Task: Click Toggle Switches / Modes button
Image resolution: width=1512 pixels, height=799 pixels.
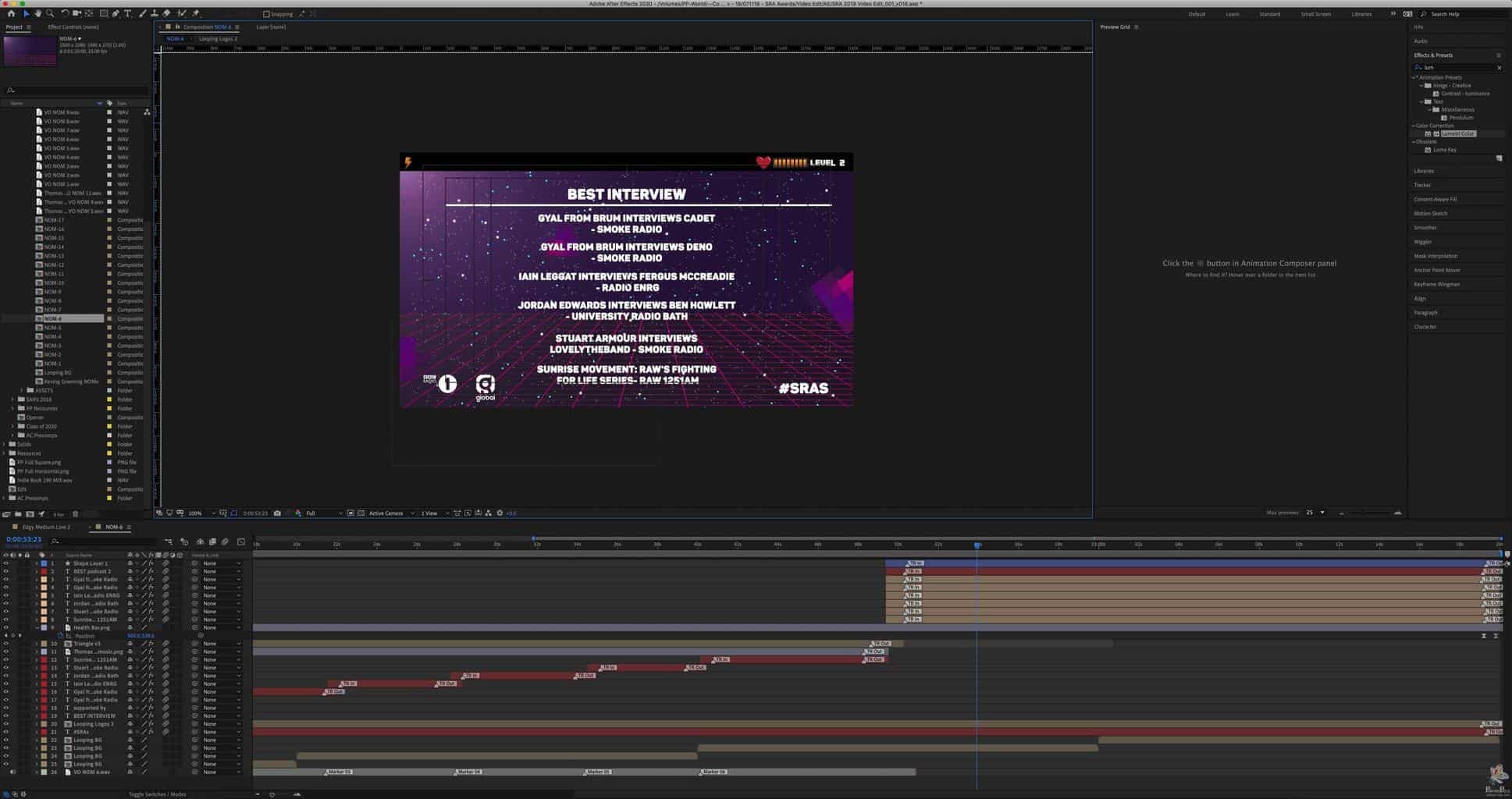Action: coord(157,794)
